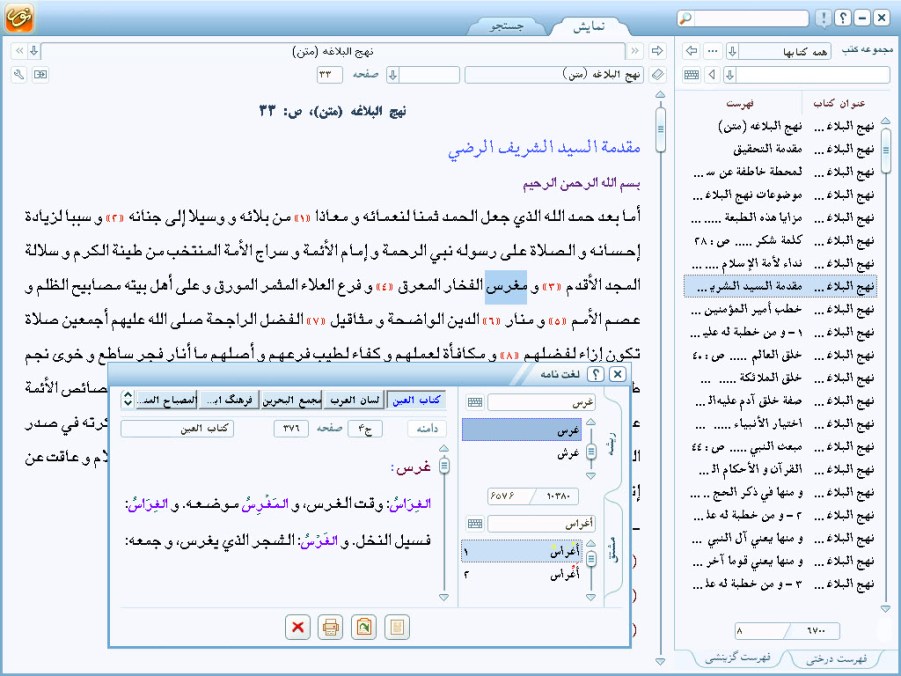Open the مشتق side tab in dictionary
The height and width of the screenshot is (676, 901).
click(x=613, y=549)
